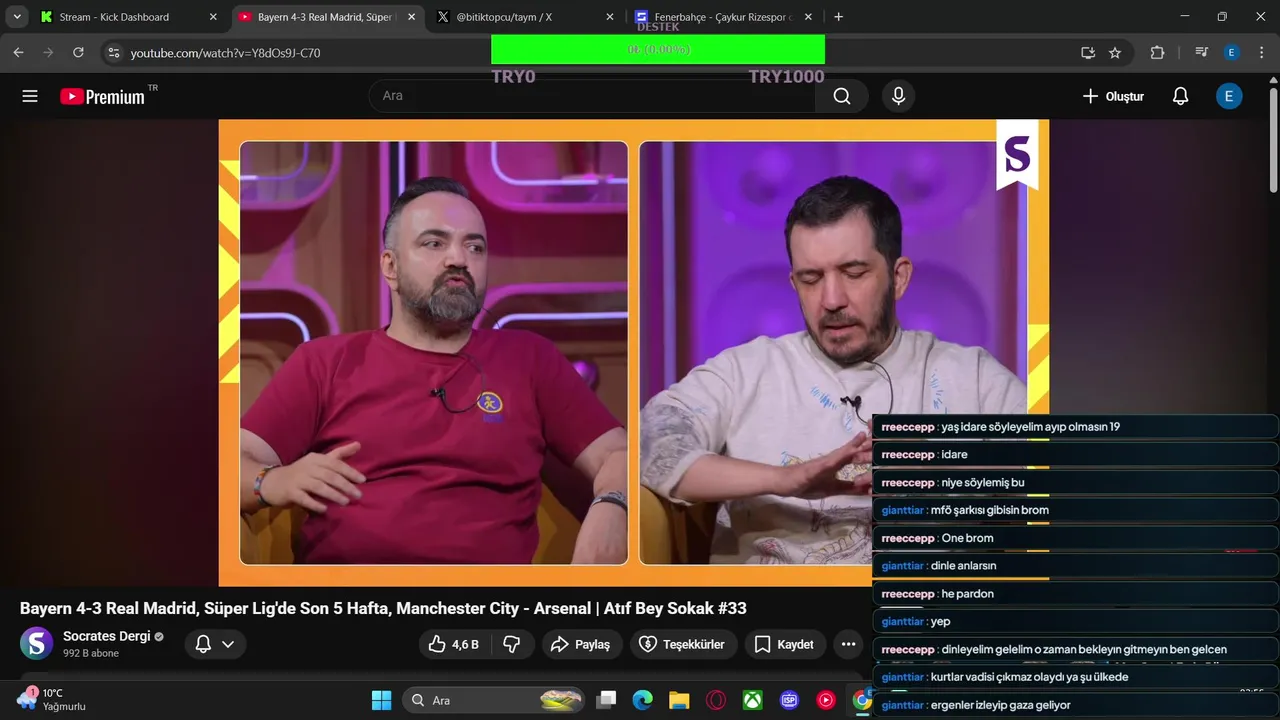Click the Paylaş share button

click(582, 644)
